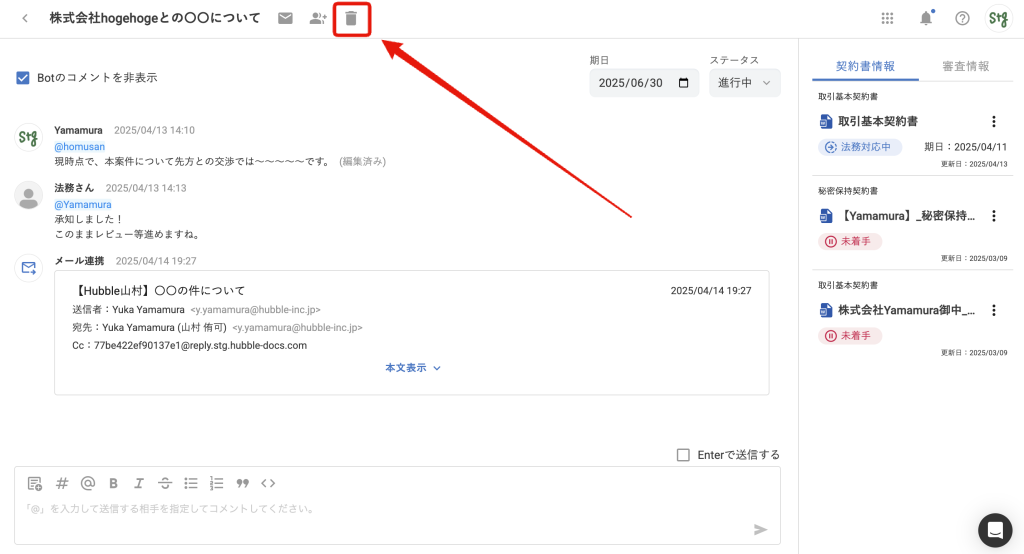The height and width of the screenshot is (554, 1024).
Task: Insert a code block
Action: pyautogui.click(x=268, y=483)
